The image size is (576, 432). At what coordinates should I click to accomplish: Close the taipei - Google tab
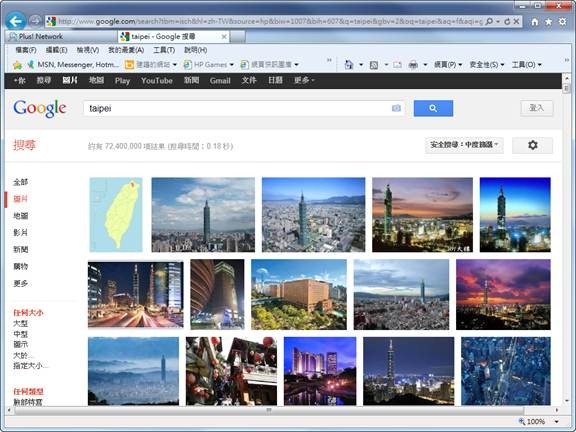click(x=224, y=36)
